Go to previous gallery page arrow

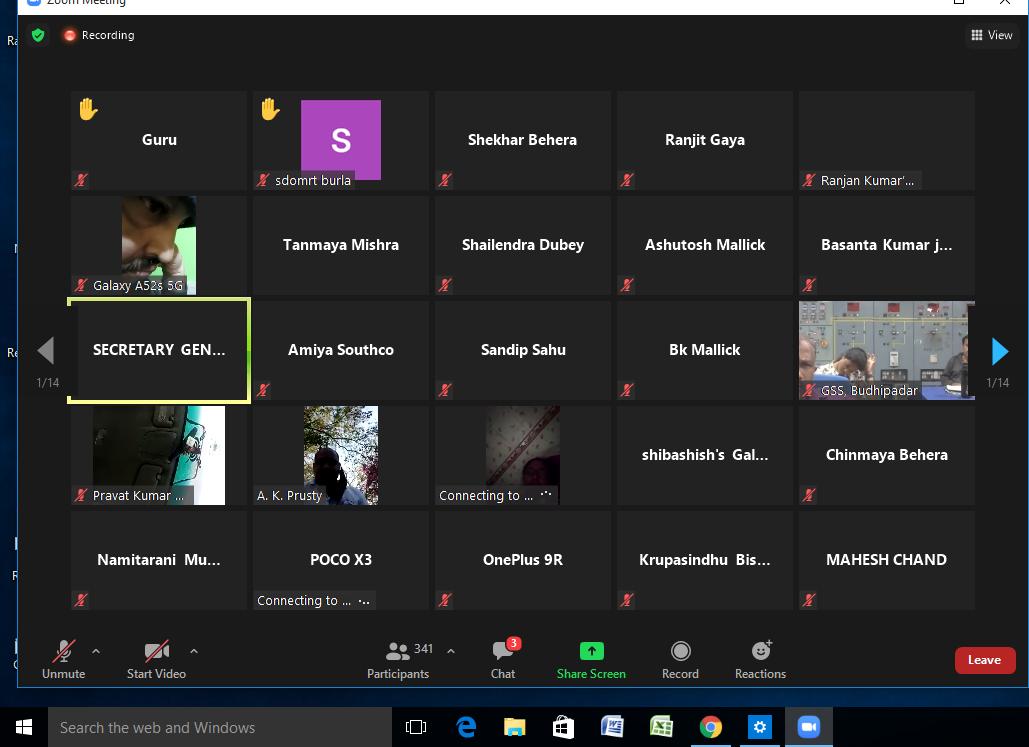pos(45,351)
